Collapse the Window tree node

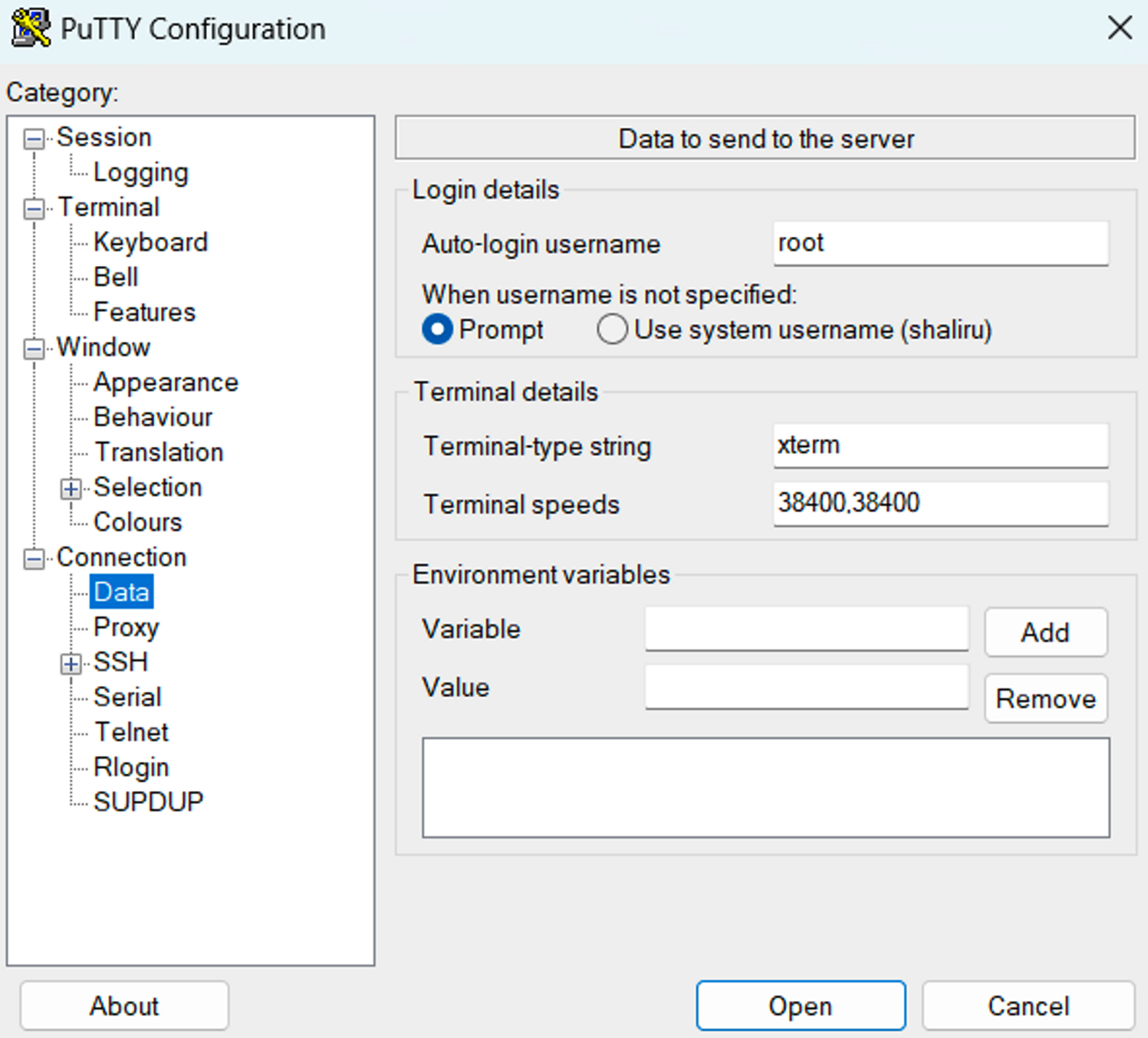pos(33,349)
